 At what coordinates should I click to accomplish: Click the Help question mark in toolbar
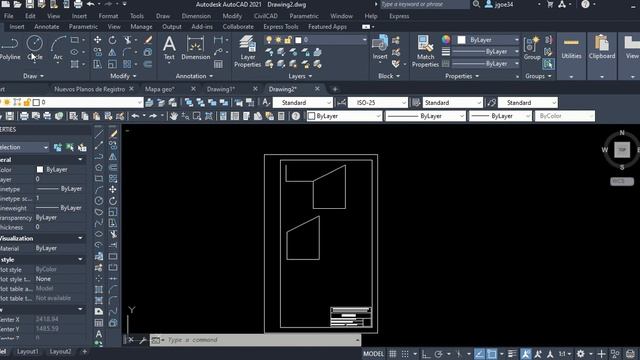[296, 116]
